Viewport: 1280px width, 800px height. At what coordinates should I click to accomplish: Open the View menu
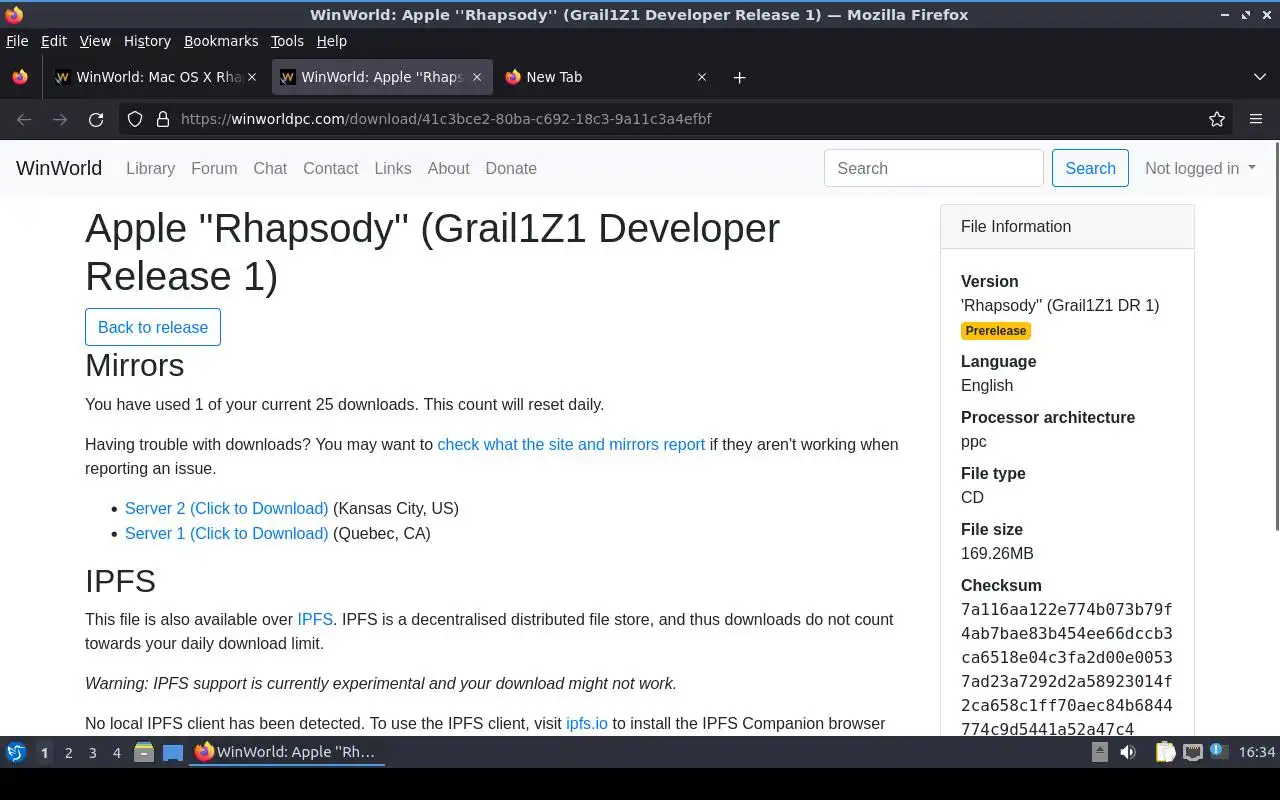pos(95,41)
